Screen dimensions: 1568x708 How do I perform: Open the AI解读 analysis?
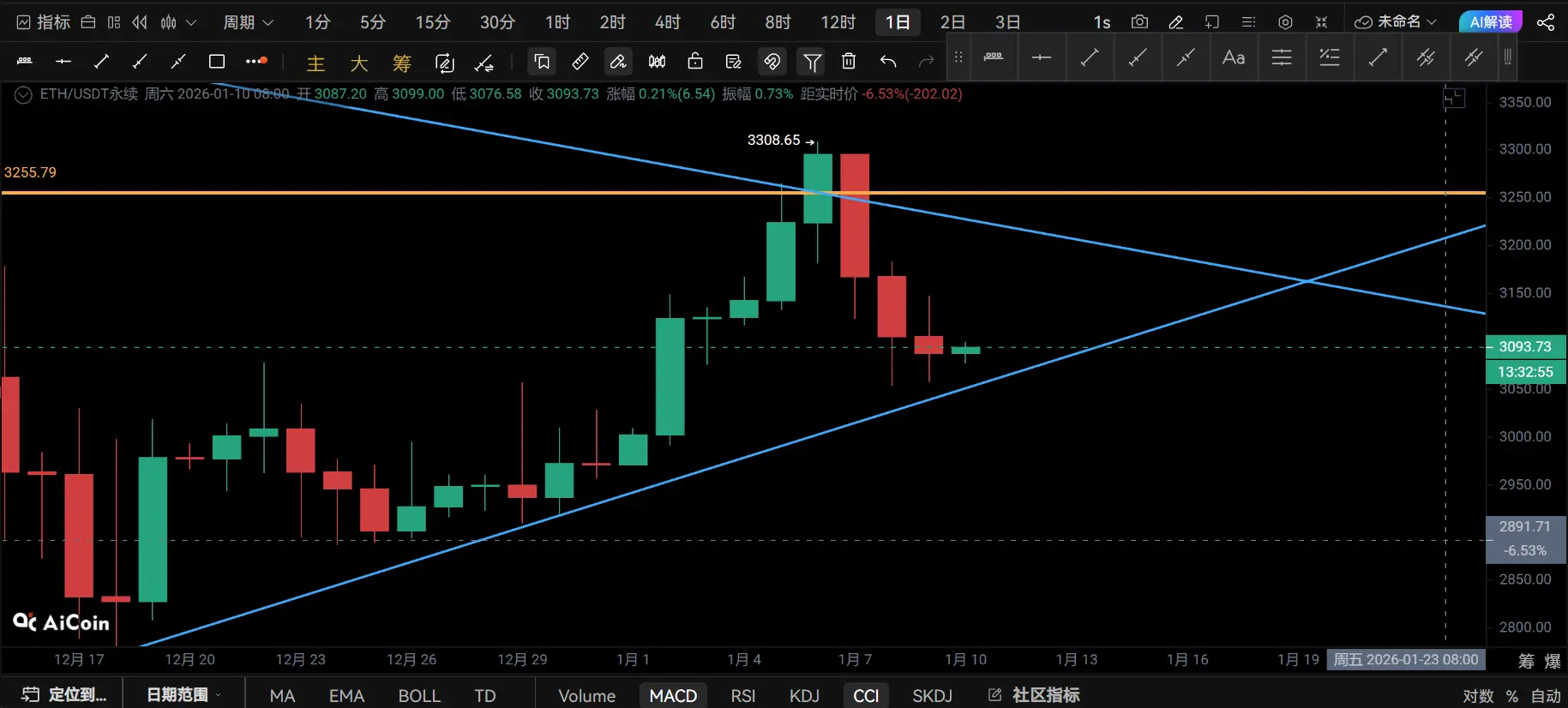1491,21
